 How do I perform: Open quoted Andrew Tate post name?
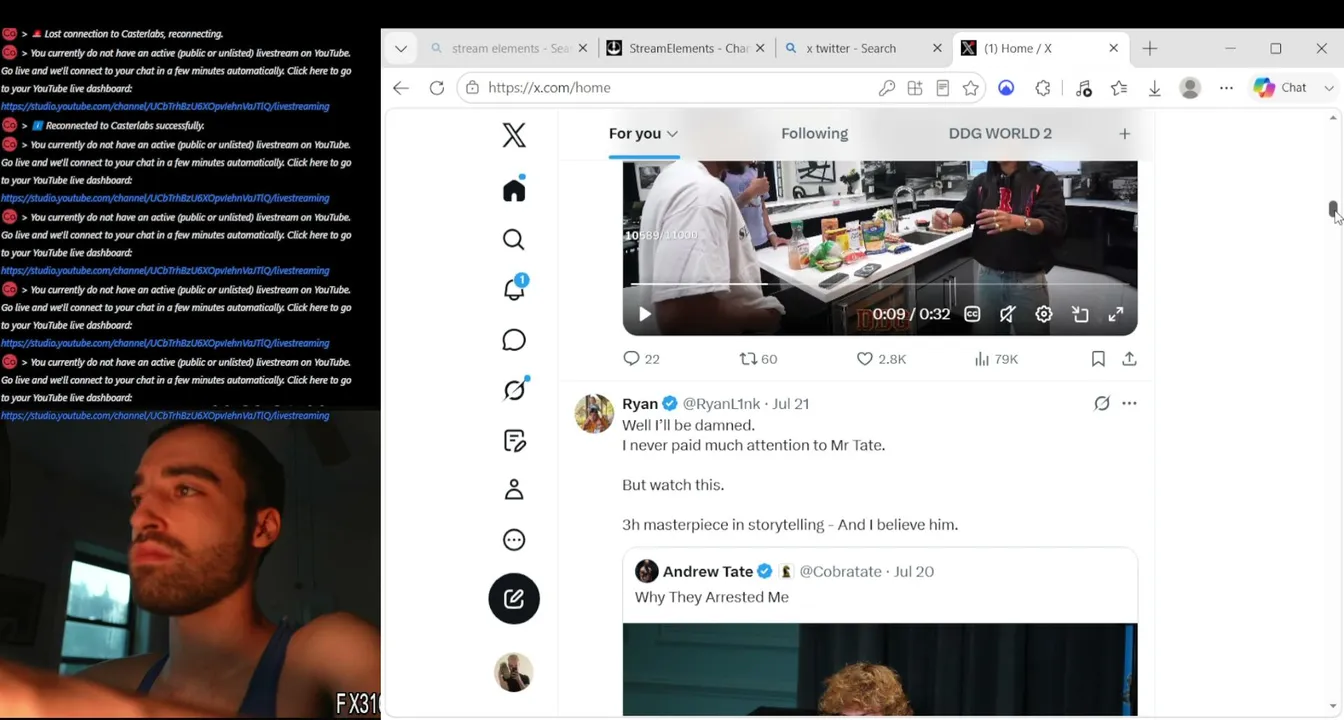click(708, 572)
